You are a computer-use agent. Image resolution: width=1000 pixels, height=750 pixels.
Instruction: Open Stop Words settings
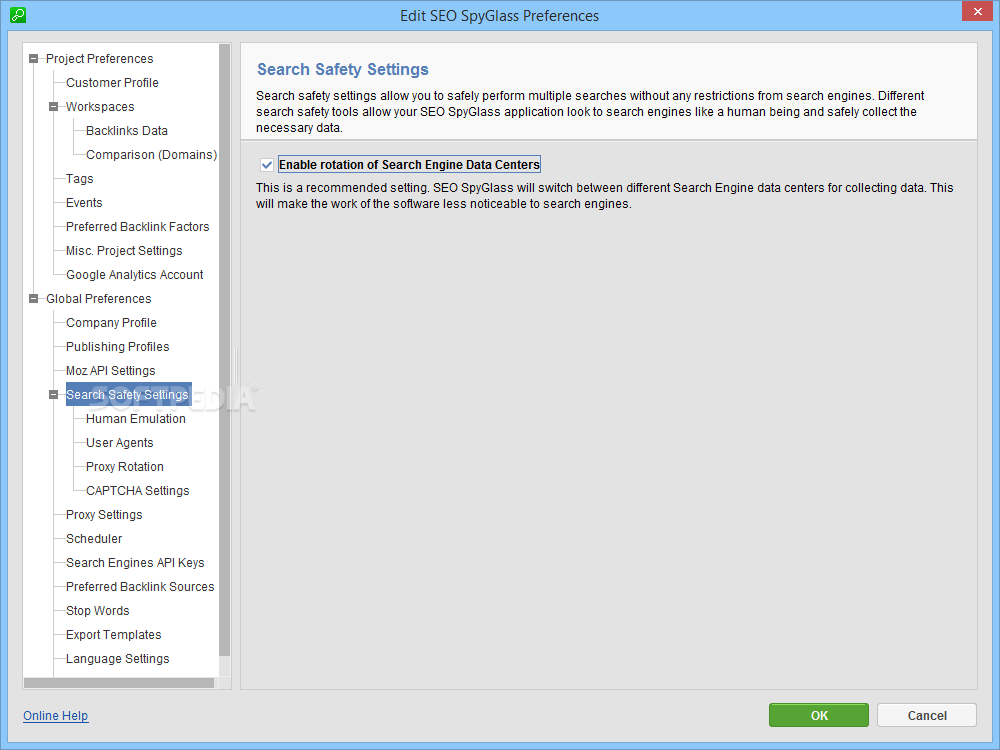[x=98, y=611]
